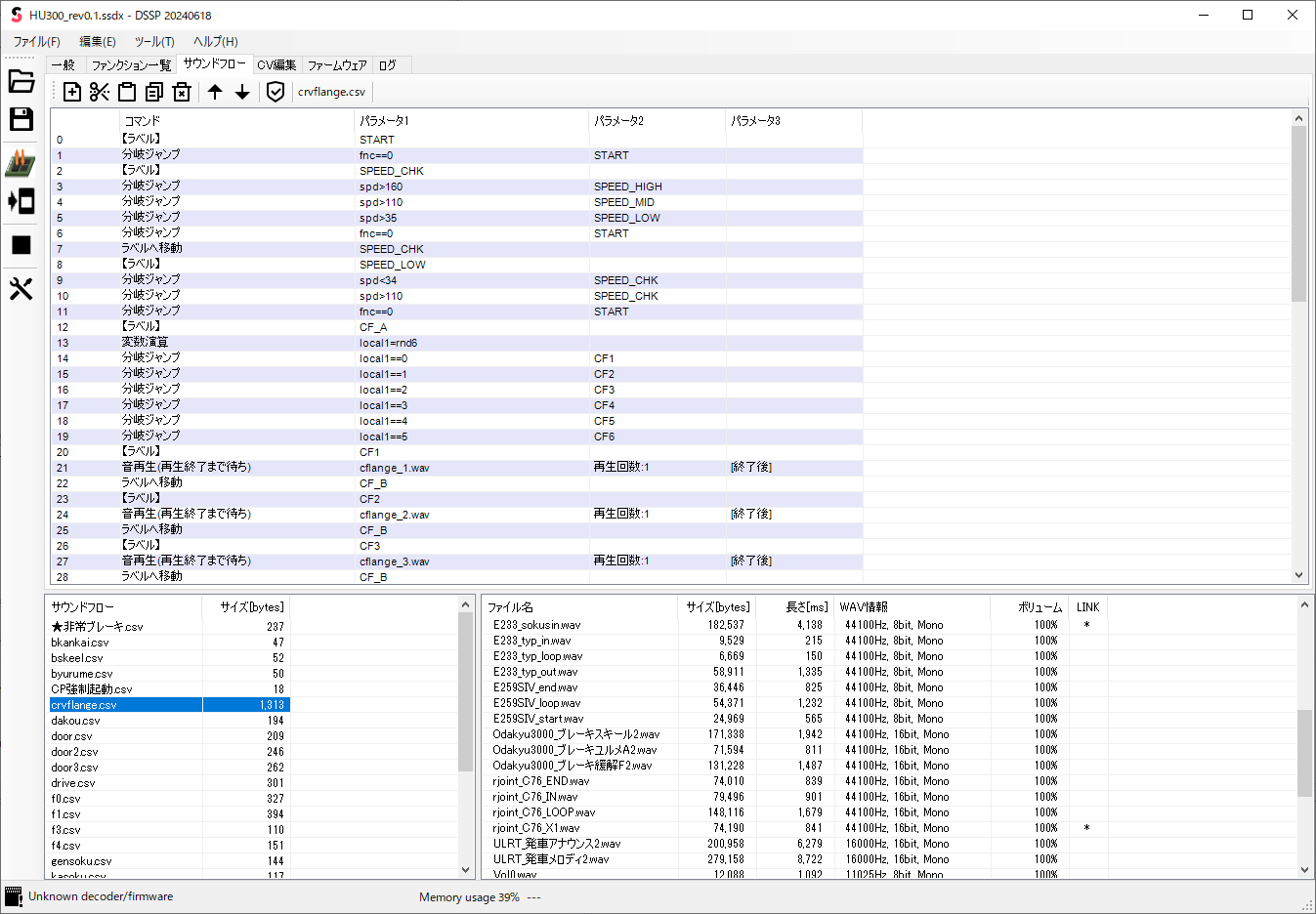Click the open folder icon in sidebar
Screen dimensions: 1316x914
pyautogui.click(x=21, y=81)
